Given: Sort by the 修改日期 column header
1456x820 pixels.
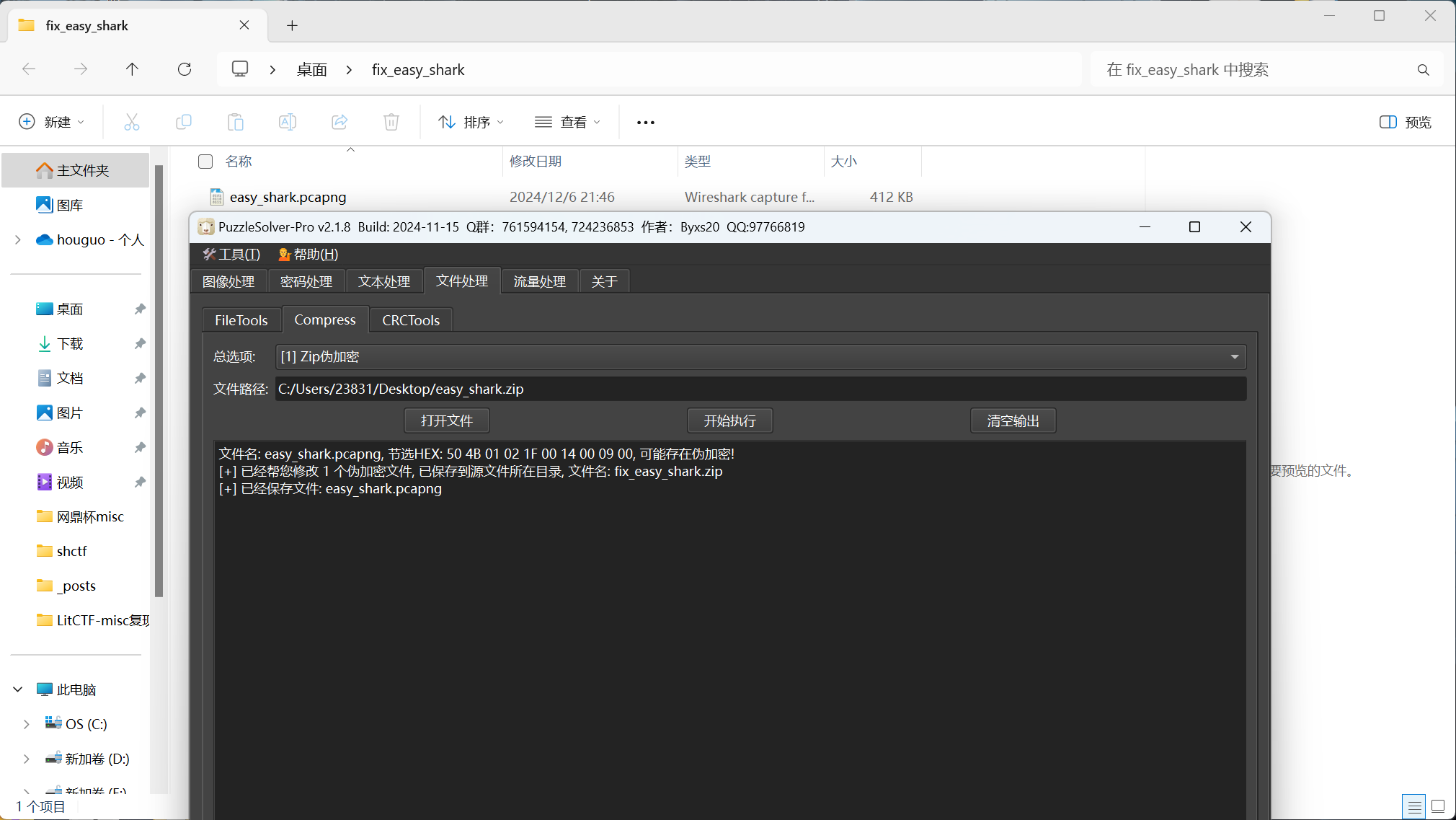Looking at the screenshot, I should point(536,162).
